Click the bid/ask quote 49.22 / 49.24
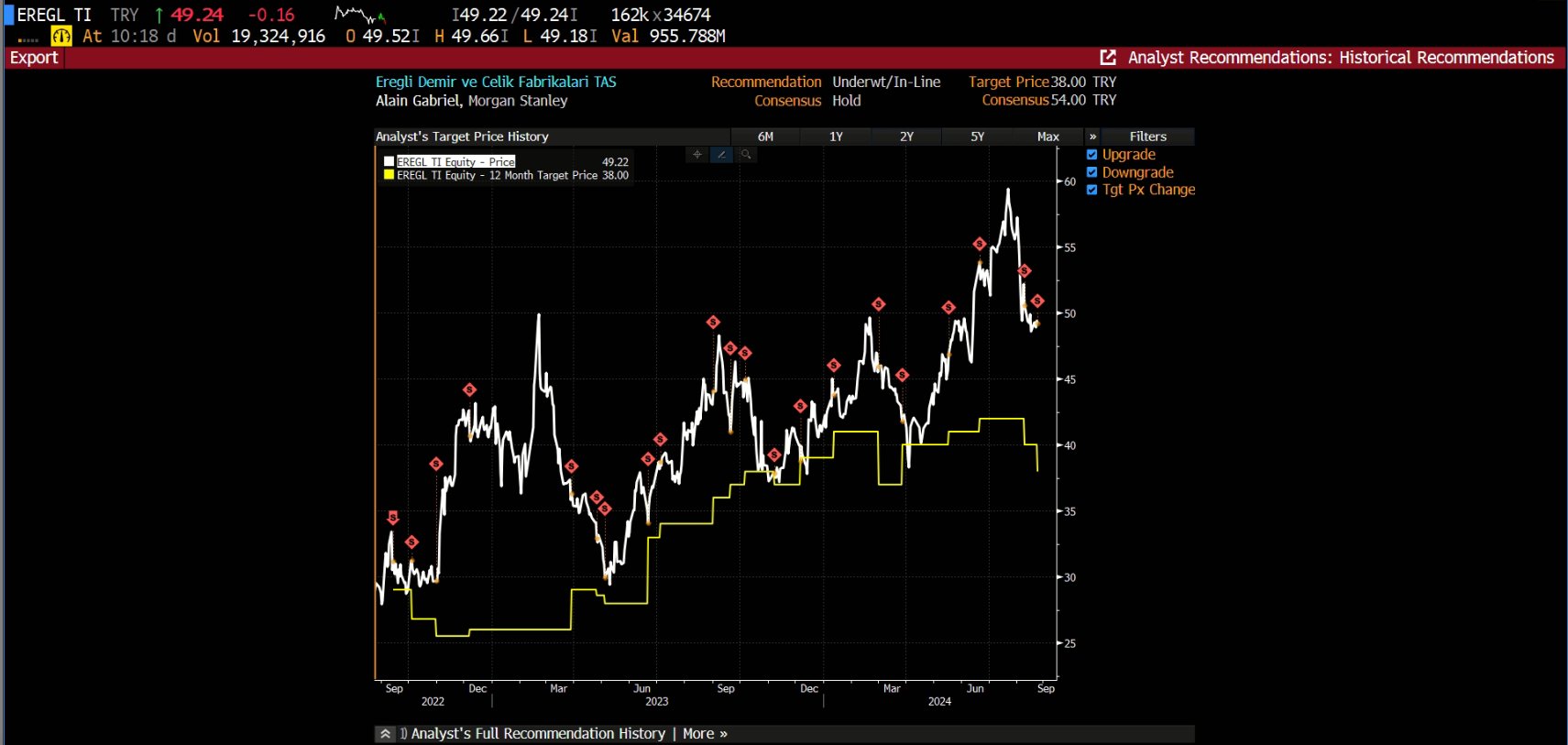 coord(514,16)
